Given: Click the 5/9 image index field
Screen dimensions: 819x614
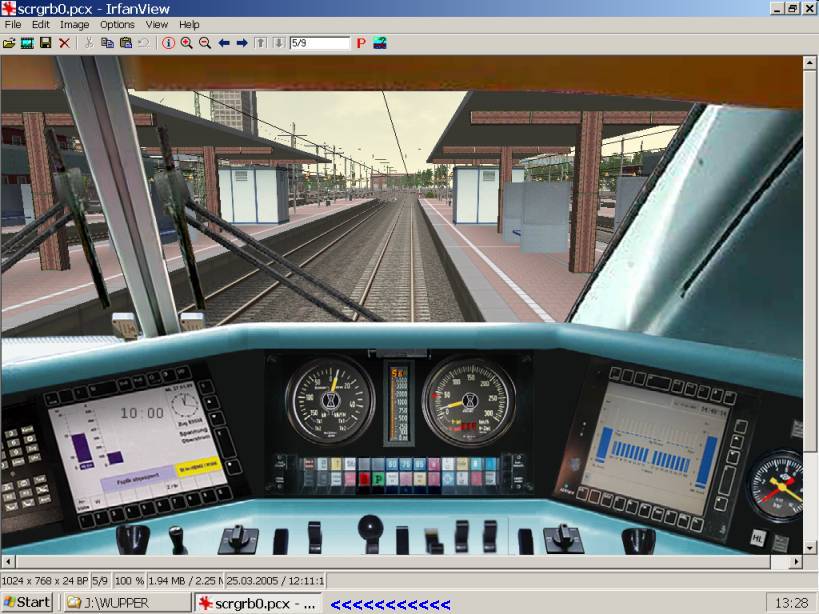Looking at the screenshot, I should (320, 43).
